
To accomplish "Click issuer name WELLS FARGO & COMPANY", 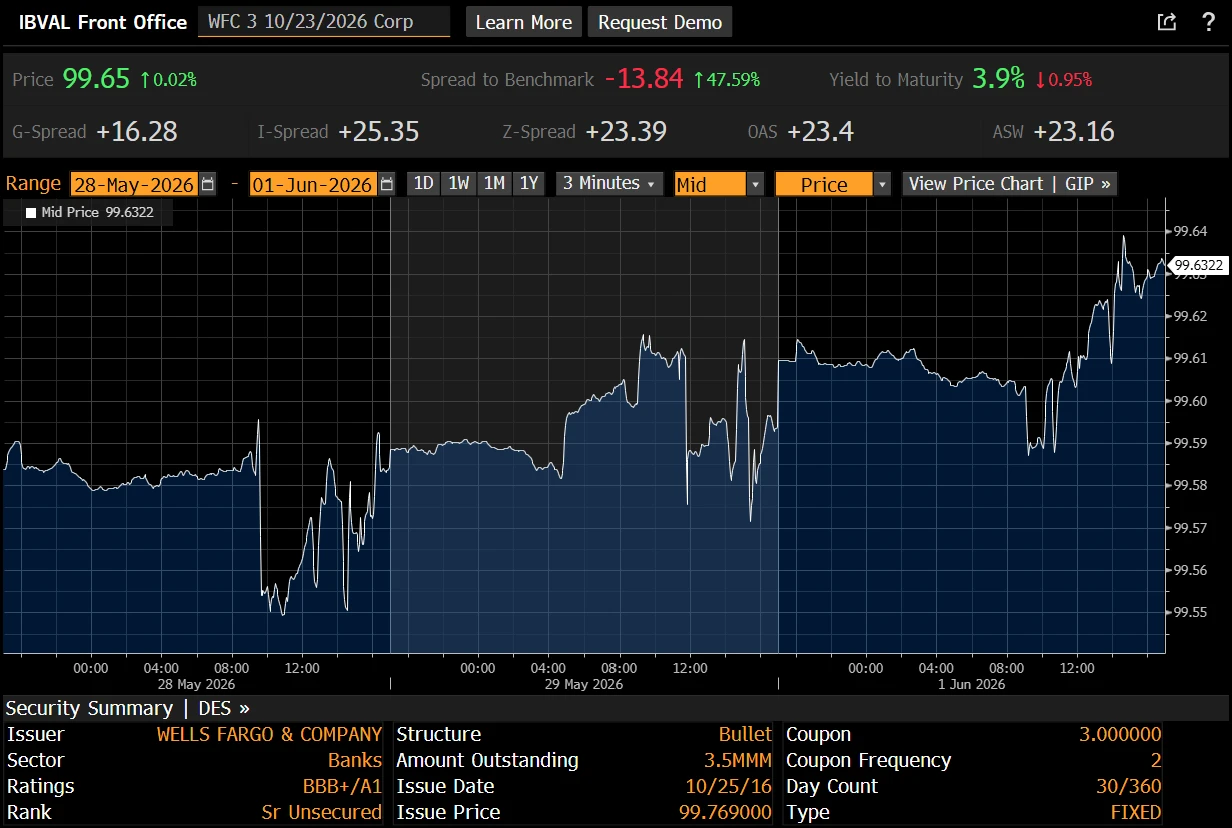I will point(269,734).
